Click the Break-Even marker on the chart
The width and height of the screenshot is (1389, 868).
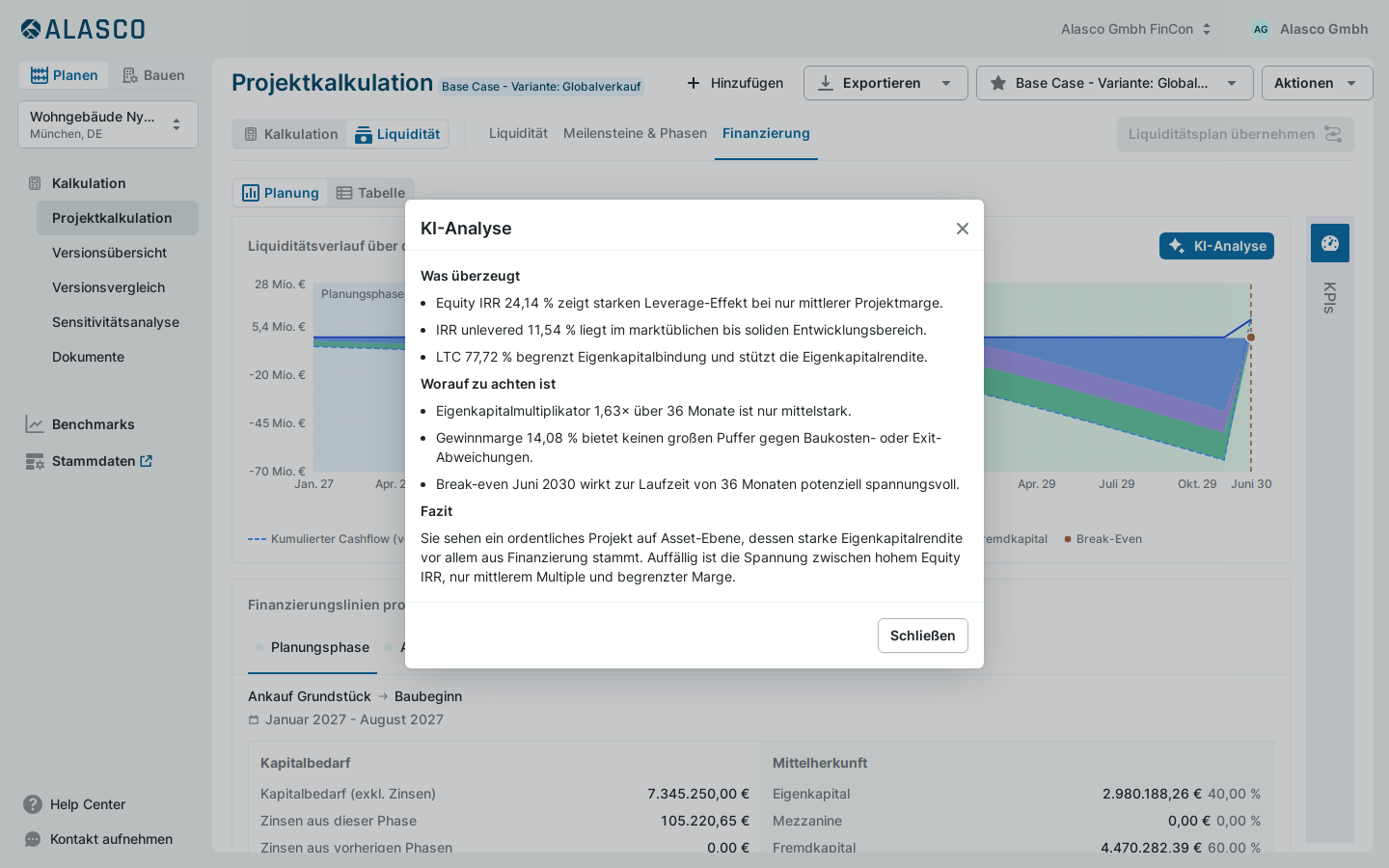point(1251,338)
